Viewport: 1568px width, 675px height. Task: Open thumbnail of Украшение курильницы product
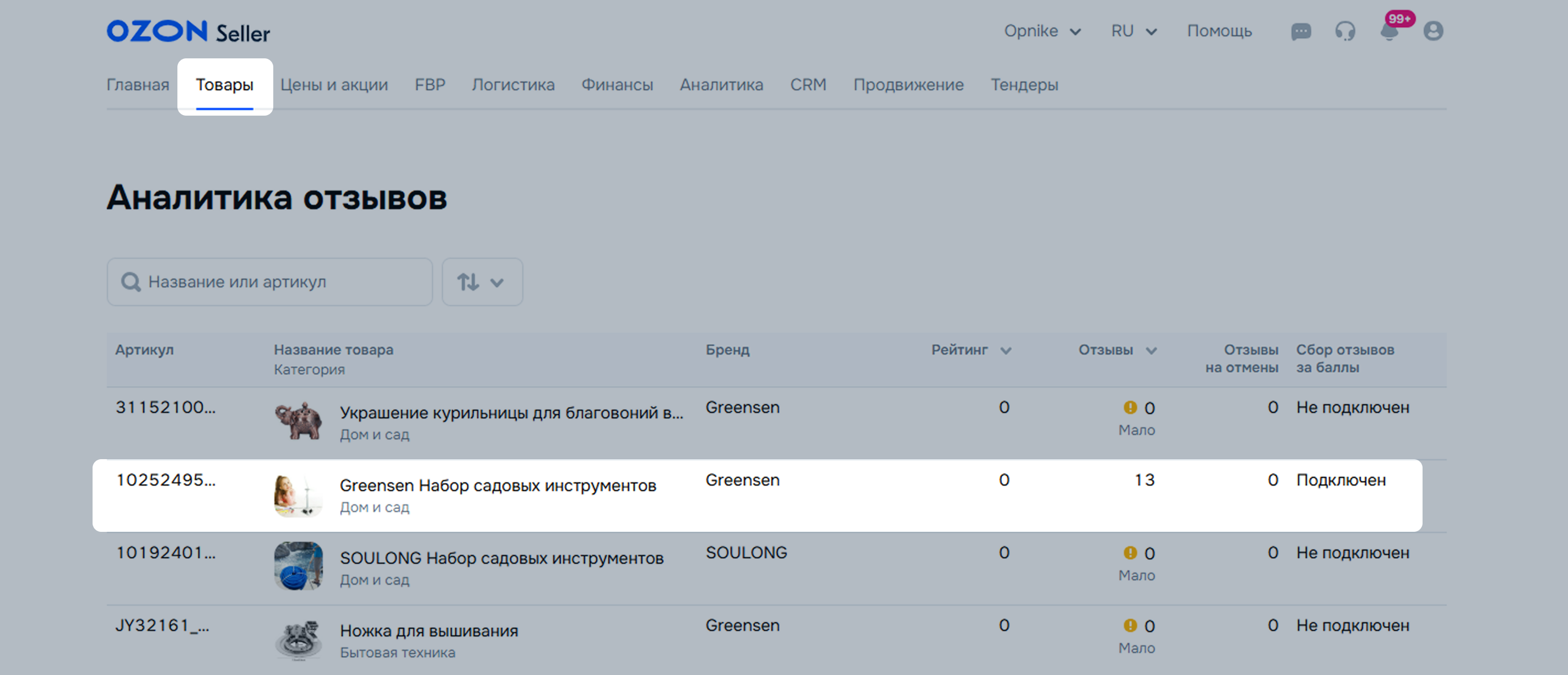pyautogui.click(x=298, y=421)
